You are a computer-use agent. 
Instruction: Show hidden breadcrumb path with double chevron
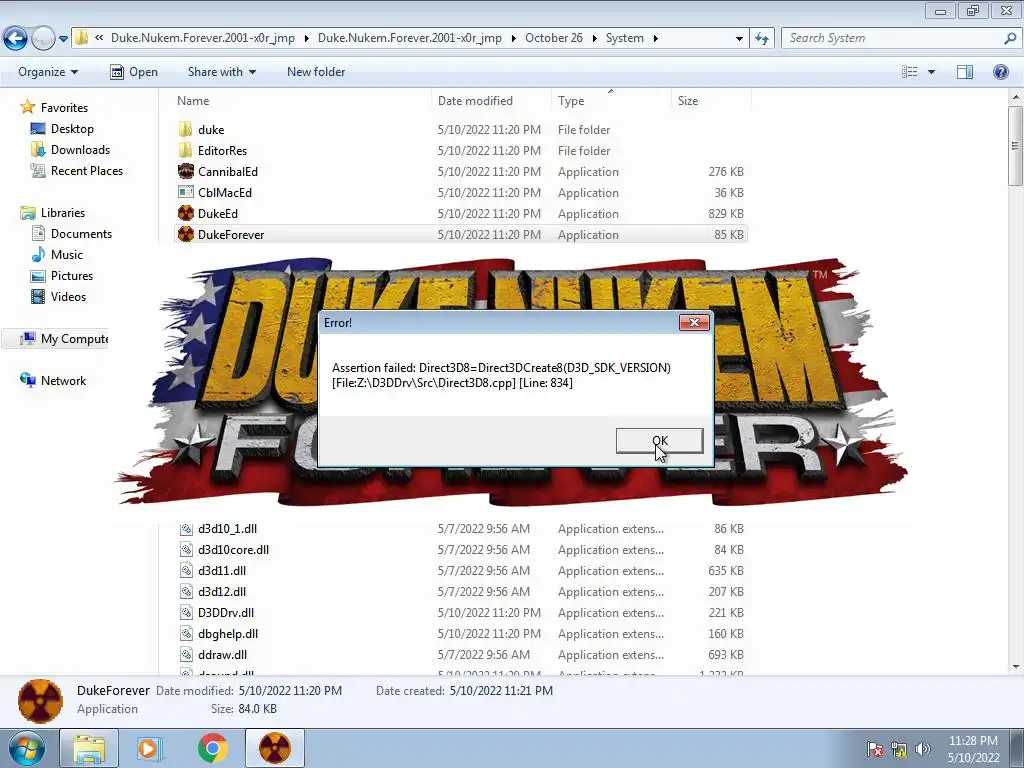(99, 38)
